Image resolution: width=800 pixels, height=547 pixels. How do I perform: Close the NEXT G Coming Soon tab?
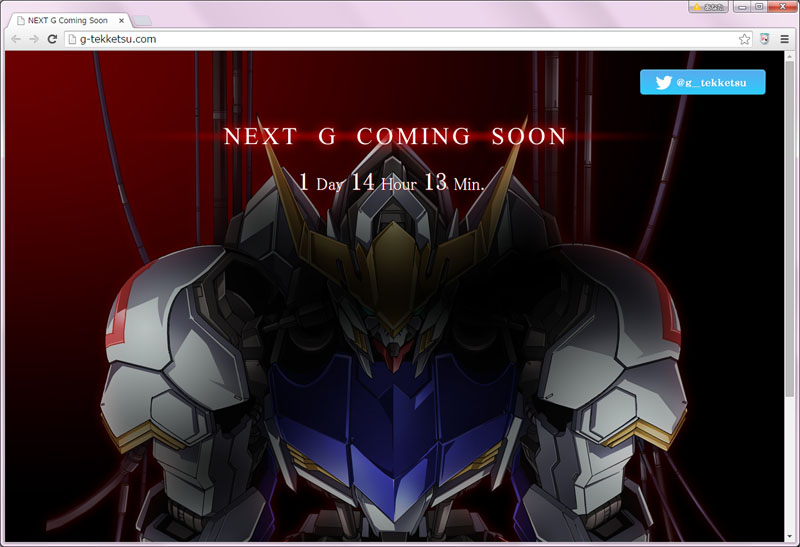coord(121,21)
